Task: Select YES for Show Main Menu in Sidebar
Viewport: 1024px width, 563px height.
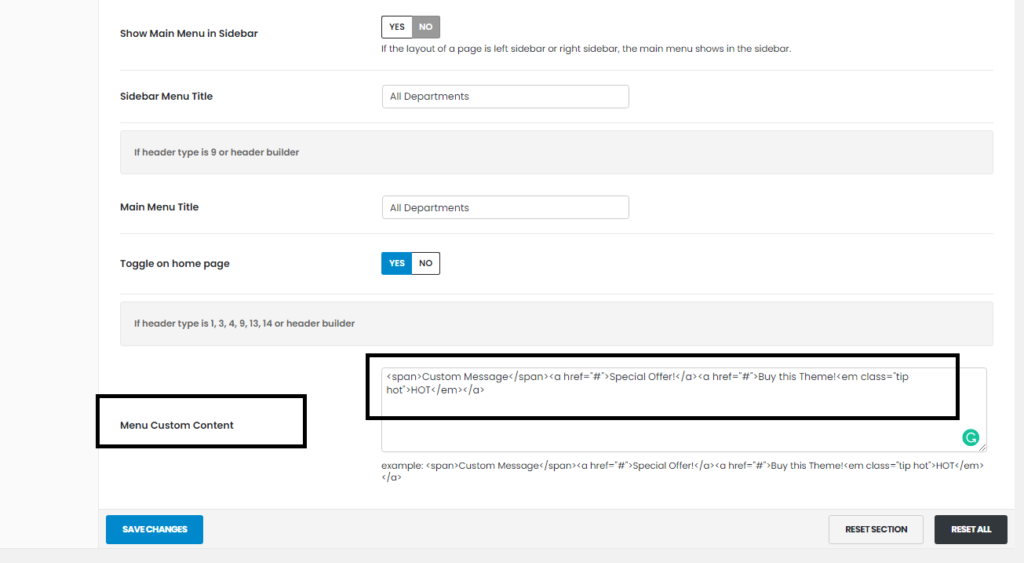Action: [397, 27]
